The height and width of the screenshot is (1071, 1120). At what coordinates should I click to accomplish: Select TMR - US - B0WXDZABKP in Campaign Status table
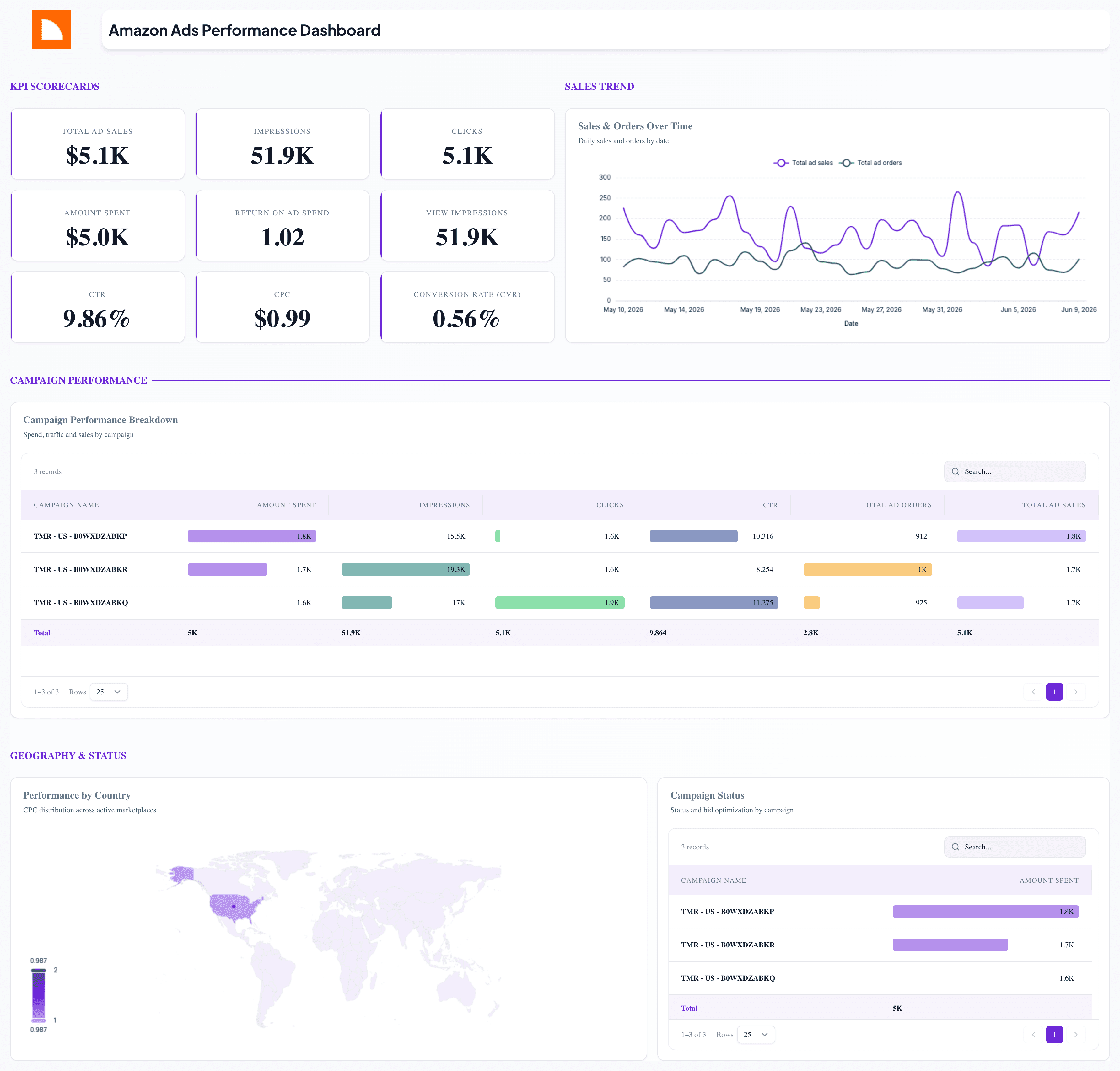pyautogui.click(x=727, y=911)
